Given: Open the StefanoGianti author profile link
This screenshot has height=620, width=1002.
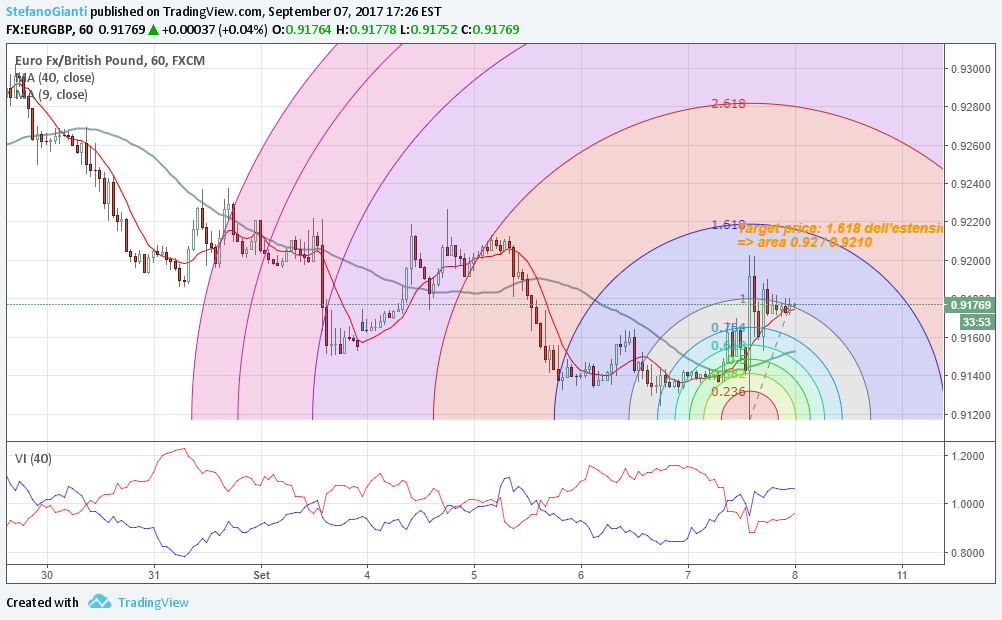Looking at the screenshot, I should (47, 12).
